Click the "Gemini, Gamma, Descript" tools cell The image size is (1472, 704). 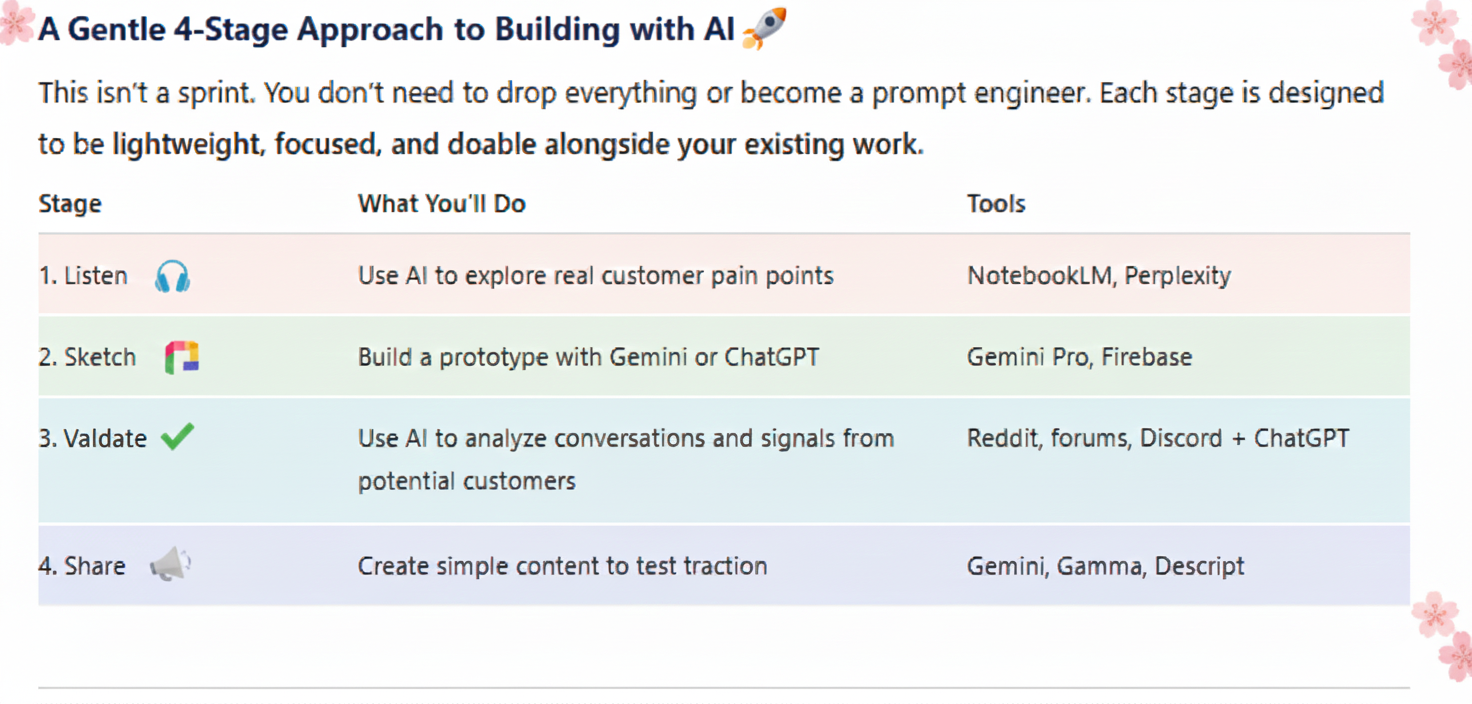(1105, 566)
